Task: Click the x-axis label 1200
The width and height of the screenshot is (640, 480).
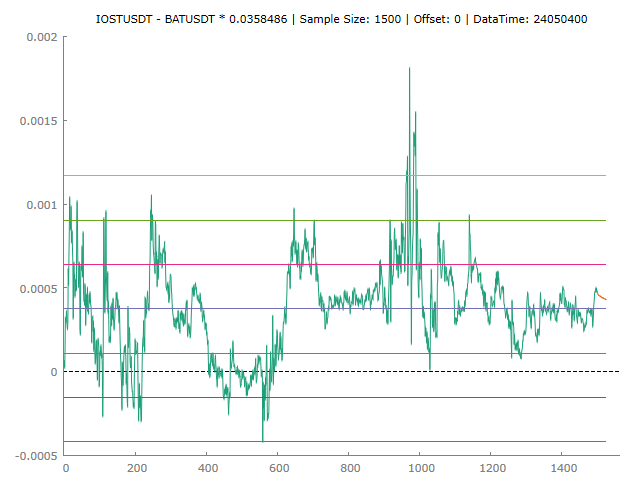Action: pyautogui.click(x=493, y=468)
